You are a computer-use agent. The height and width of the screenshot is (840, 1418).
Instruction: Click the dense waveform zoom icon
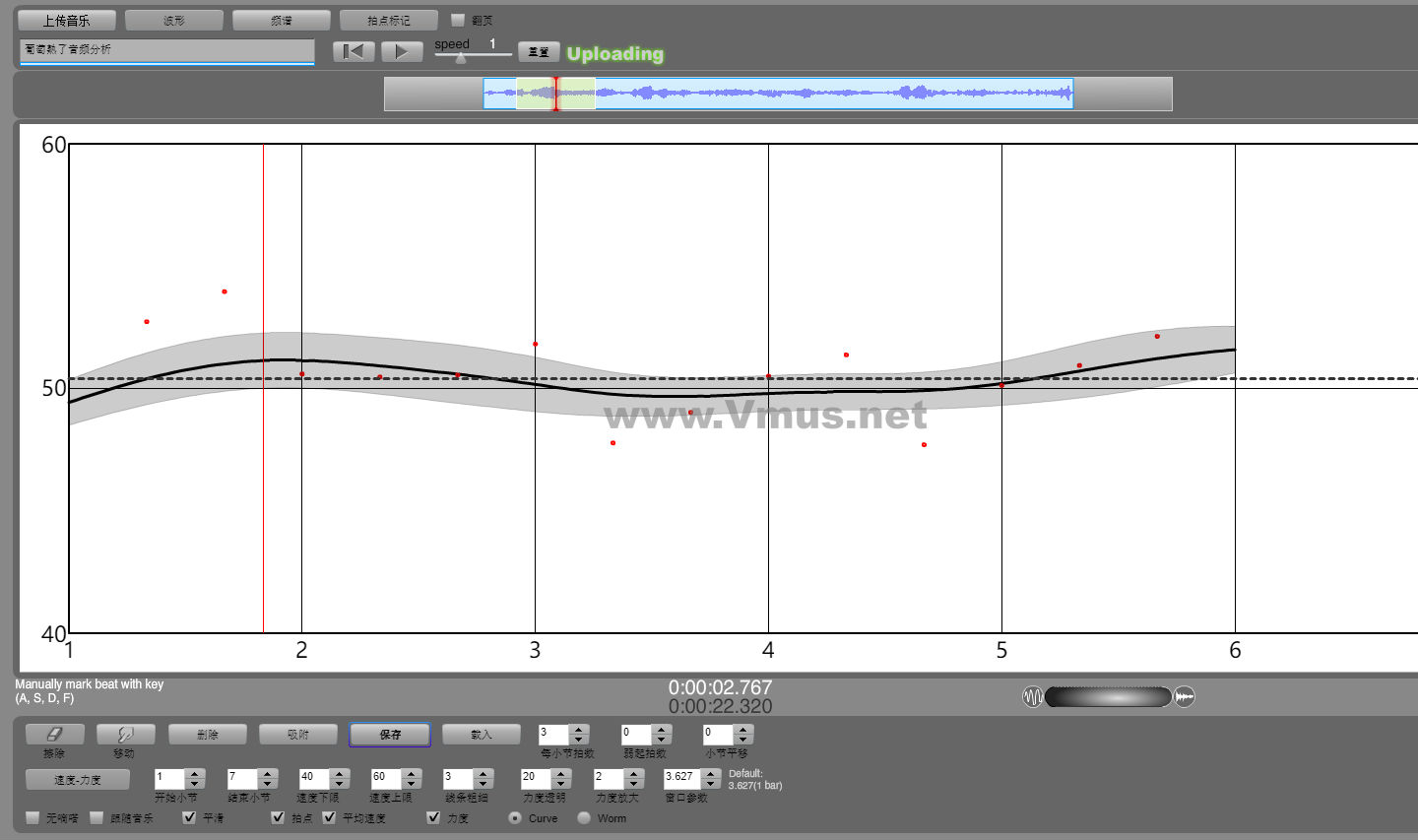tap(1185, 697)
